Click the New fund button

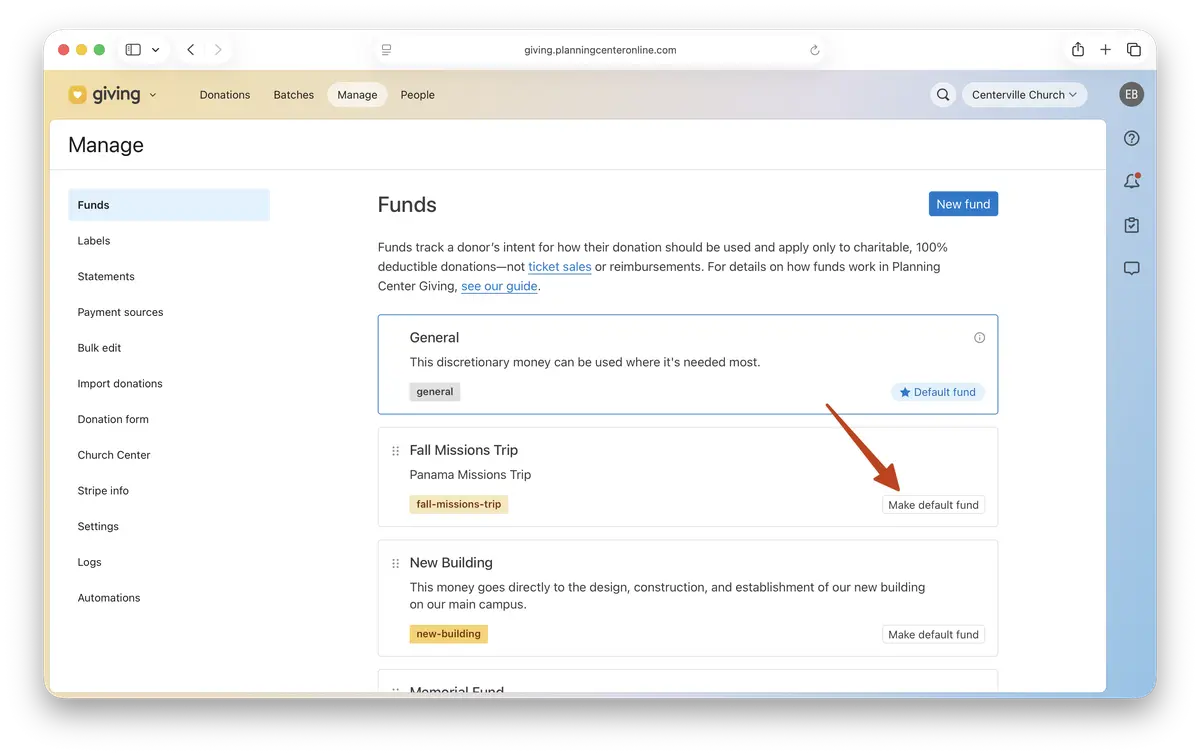pyautogui.click(x=963, y=204)
